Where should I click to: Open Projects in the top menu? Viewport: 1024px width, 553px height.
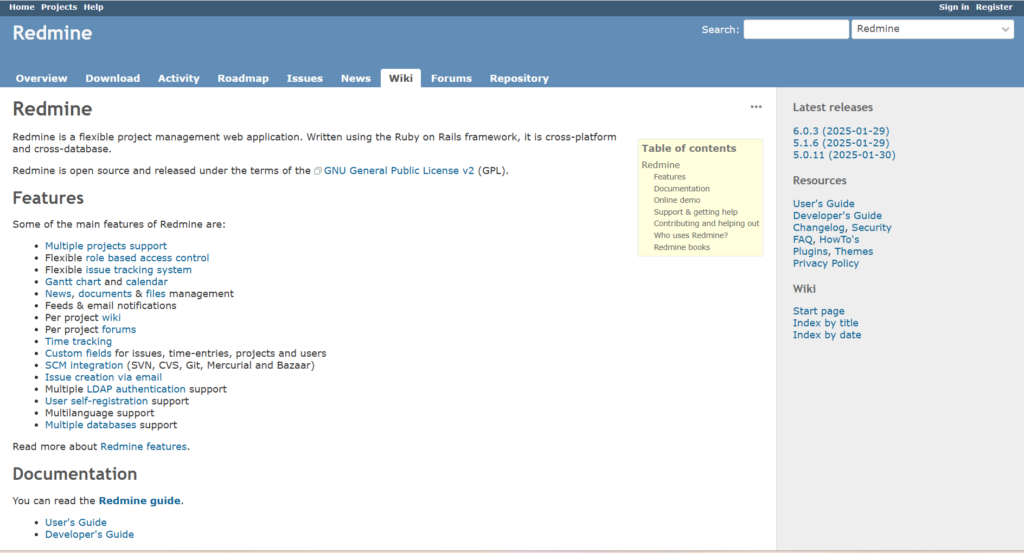tap(59, 7)
